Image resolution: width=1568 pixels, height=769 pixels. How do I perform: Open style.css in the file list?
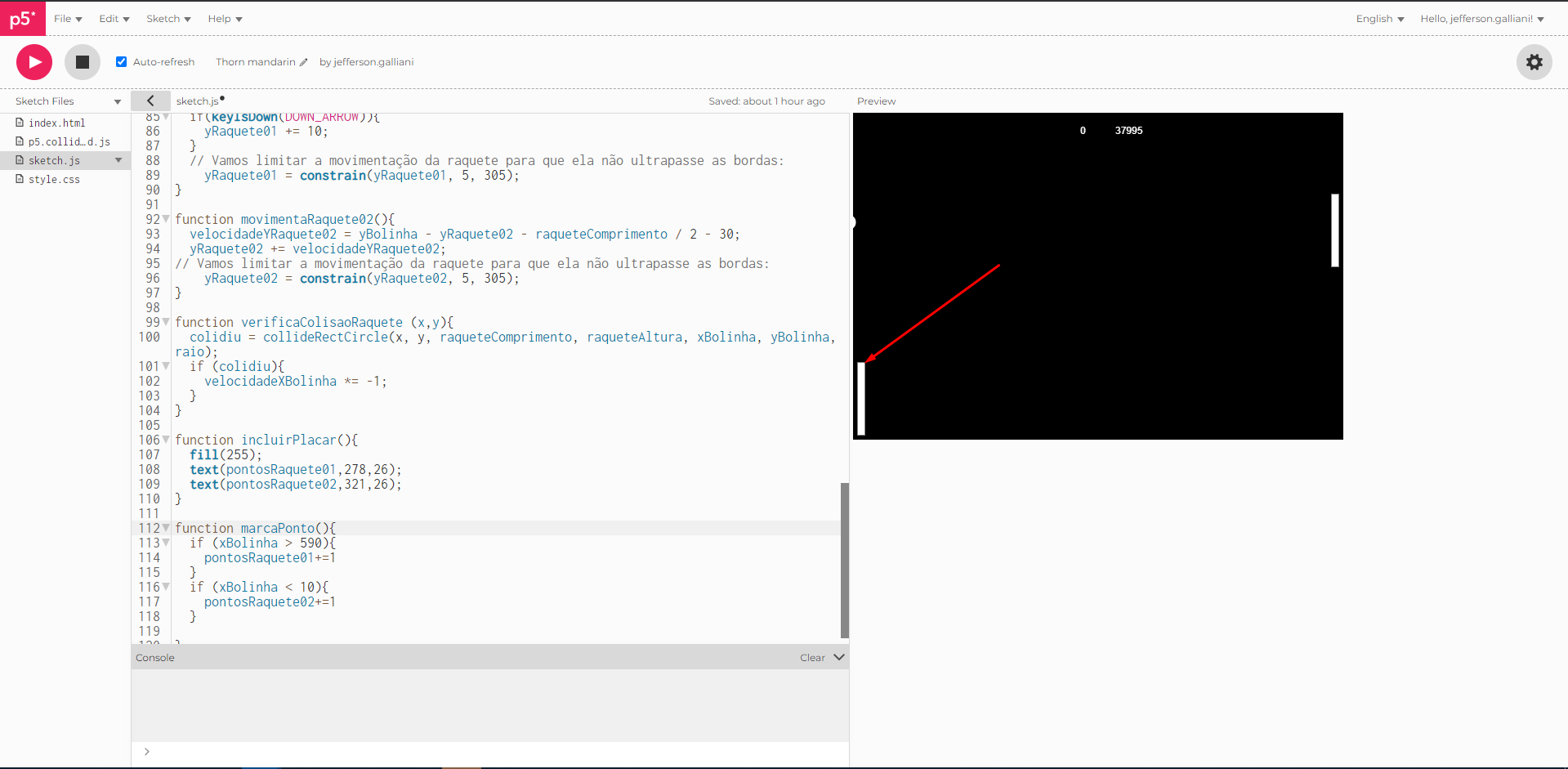coord(54,179)
